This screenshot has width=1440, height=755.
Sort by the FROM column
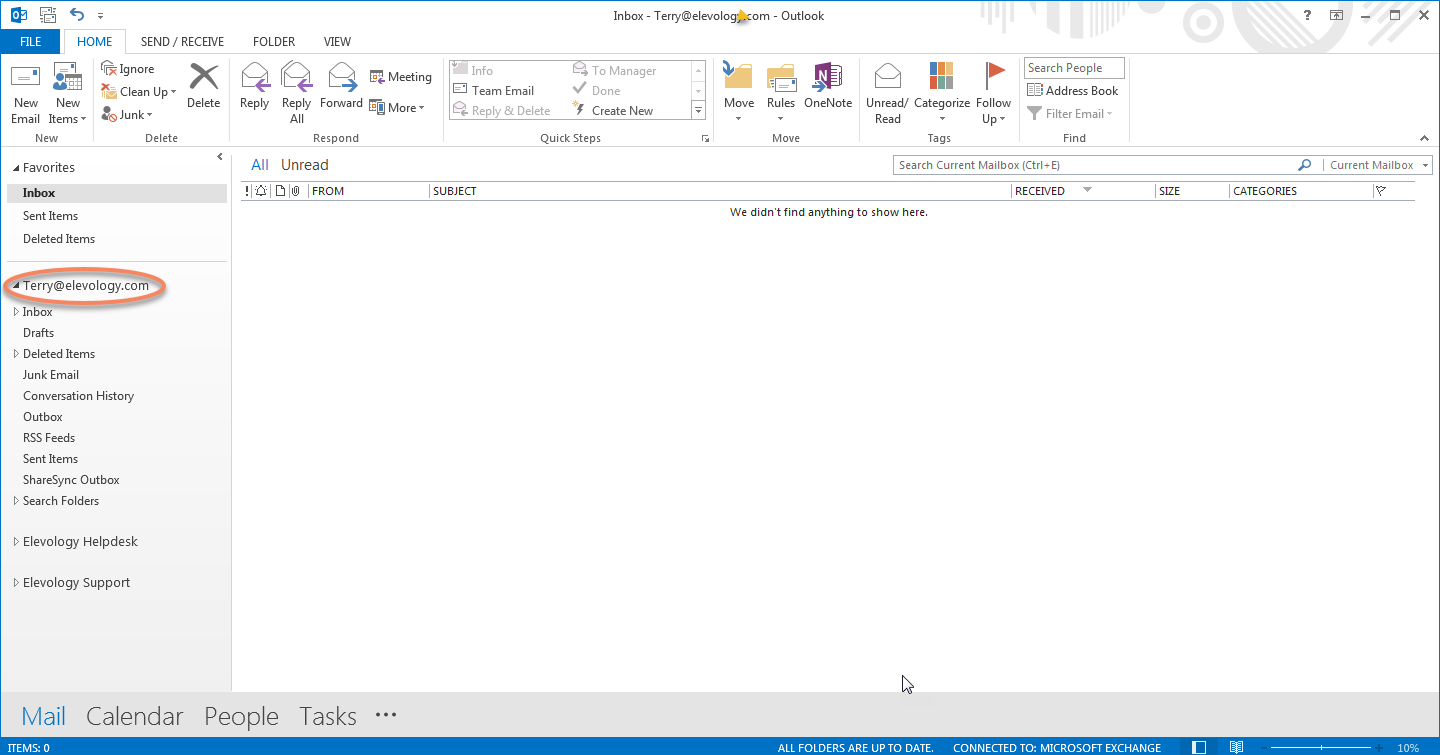coord(369,191)
